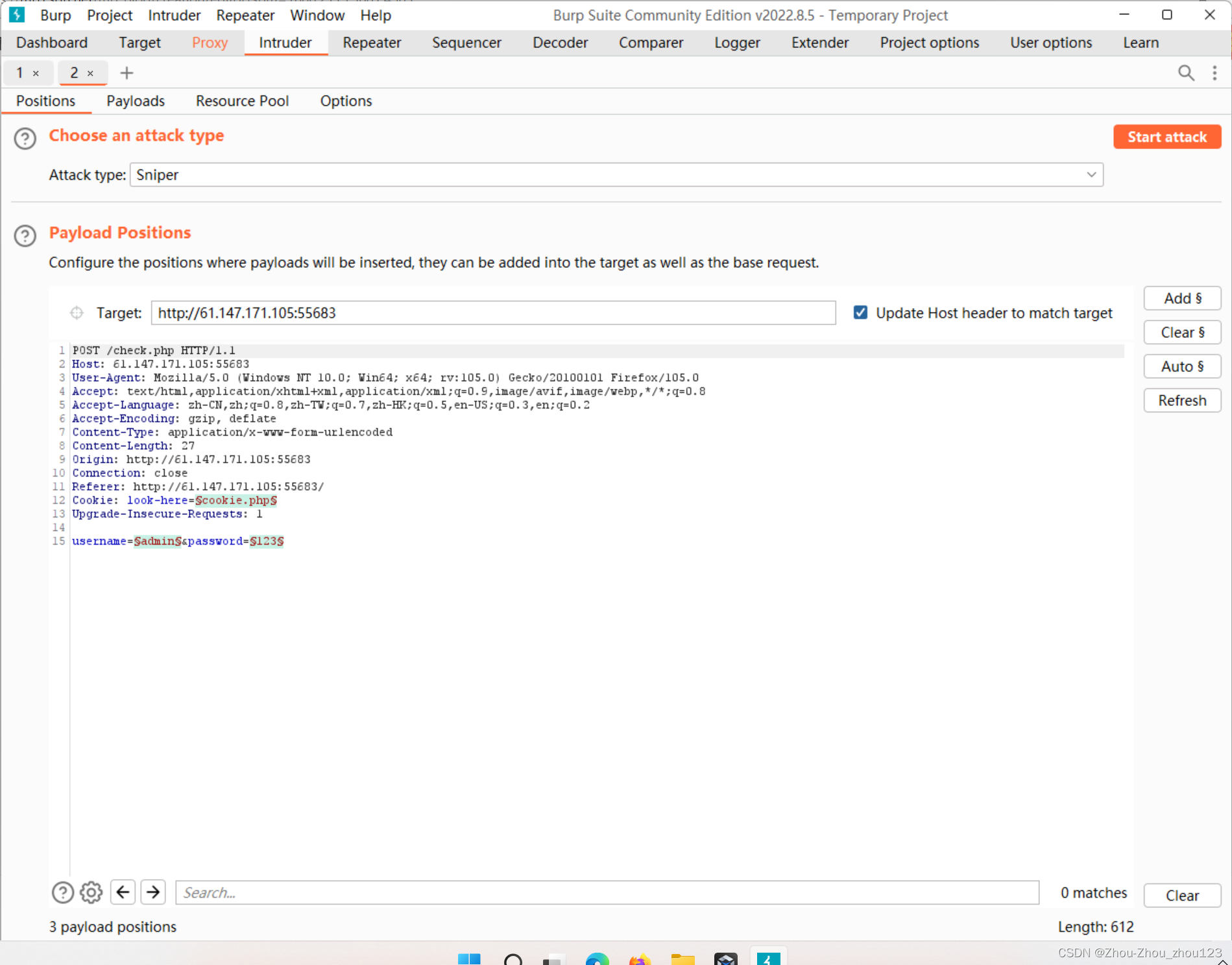Switch to the Sequencer tab
The image size is (1232, 965).
click(x=466, y=43)
